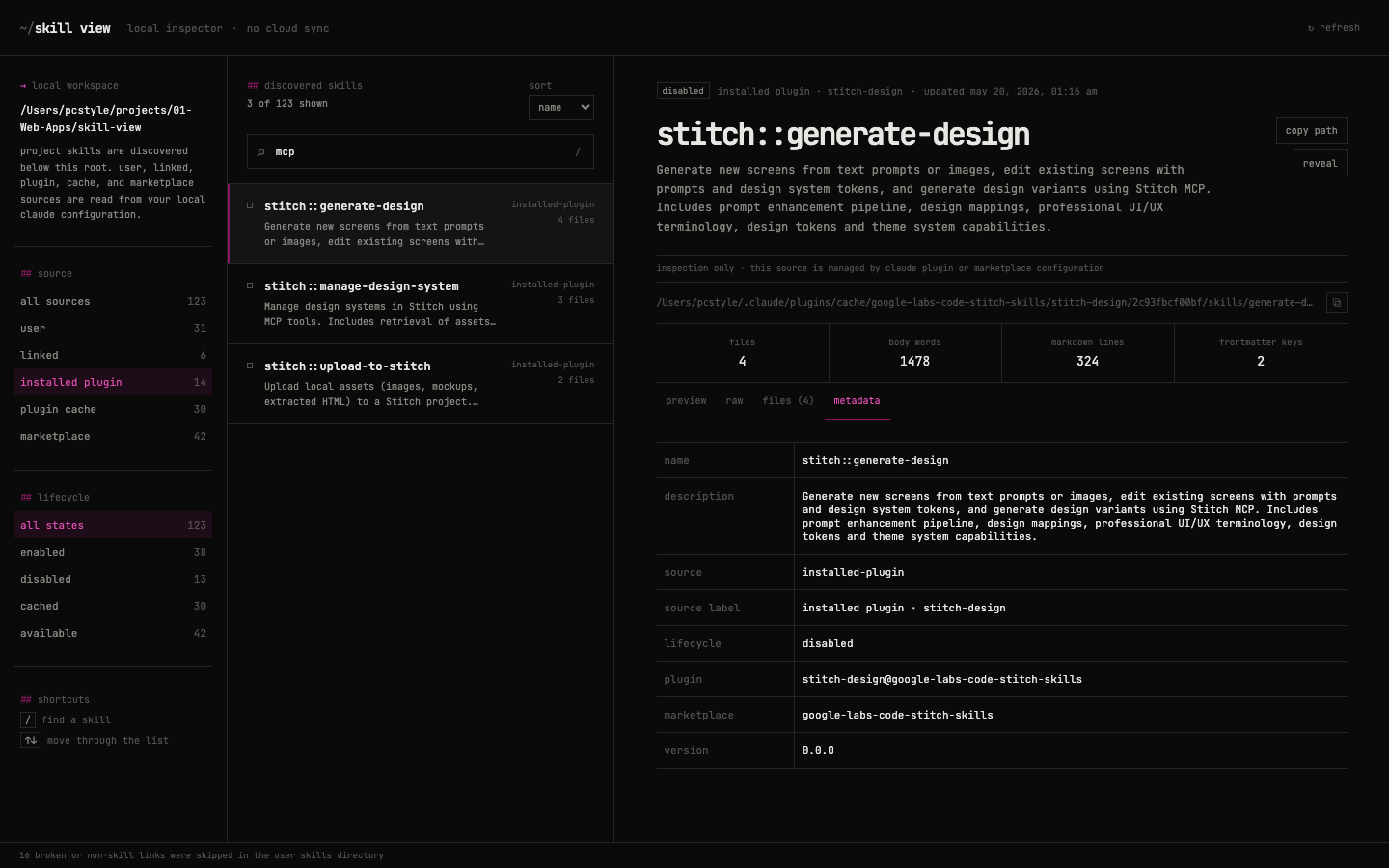Open the files (4) tab
Screen dimensions: 1389x868
click(788, 401)
